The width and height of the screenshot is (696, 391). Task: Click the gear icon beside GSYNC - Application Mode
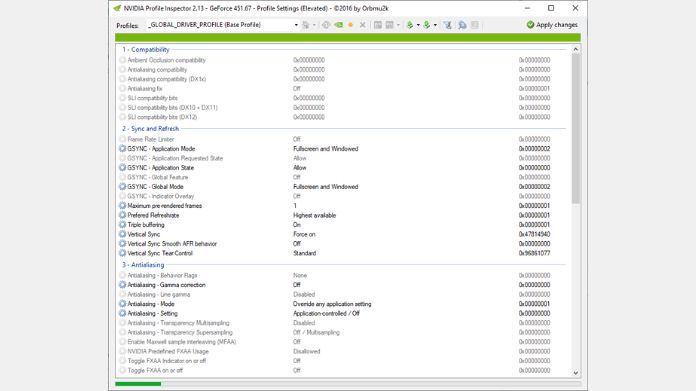pyautogui.click(x=123, y=149)
